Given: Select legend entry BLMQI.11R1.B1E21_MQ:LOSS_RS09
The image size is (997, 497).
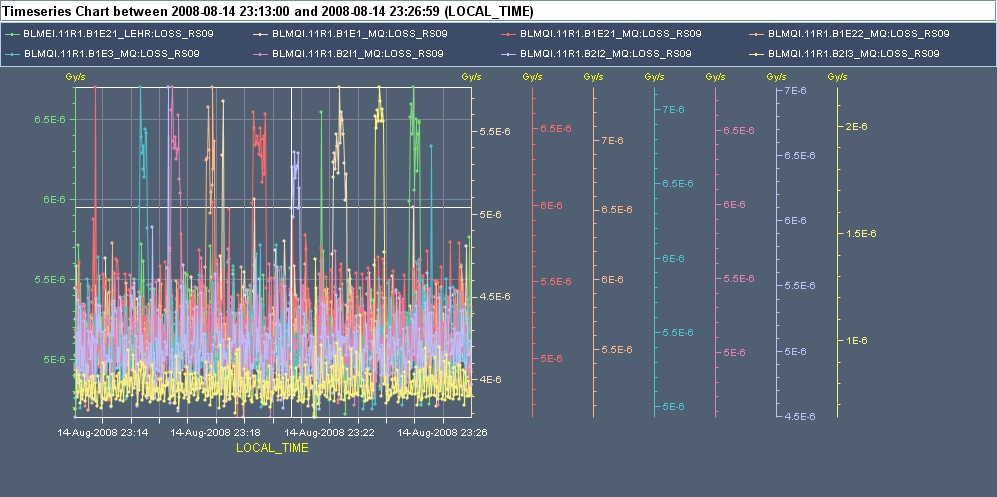Looking at the screenshot, I should 602,34.
